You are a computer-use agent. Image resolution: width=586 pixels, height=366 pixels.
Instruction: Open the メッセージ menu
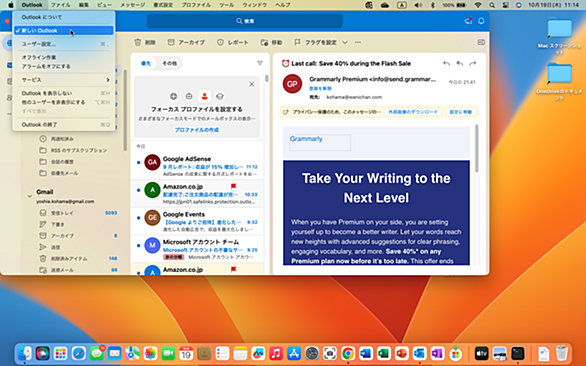coord(133,5)
